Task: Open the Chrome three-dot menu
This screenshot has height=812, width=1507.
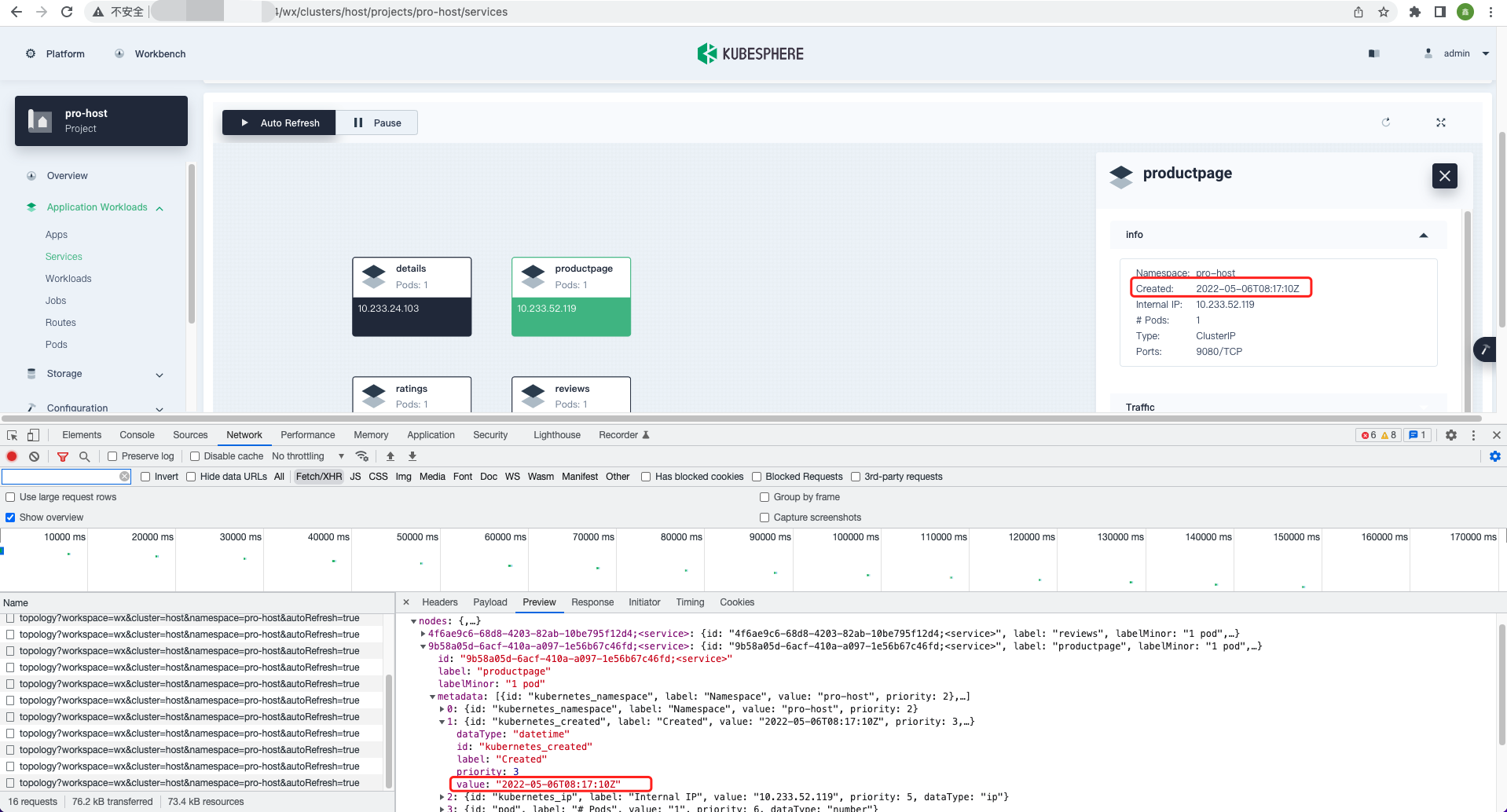Action: click(1490, 12)
